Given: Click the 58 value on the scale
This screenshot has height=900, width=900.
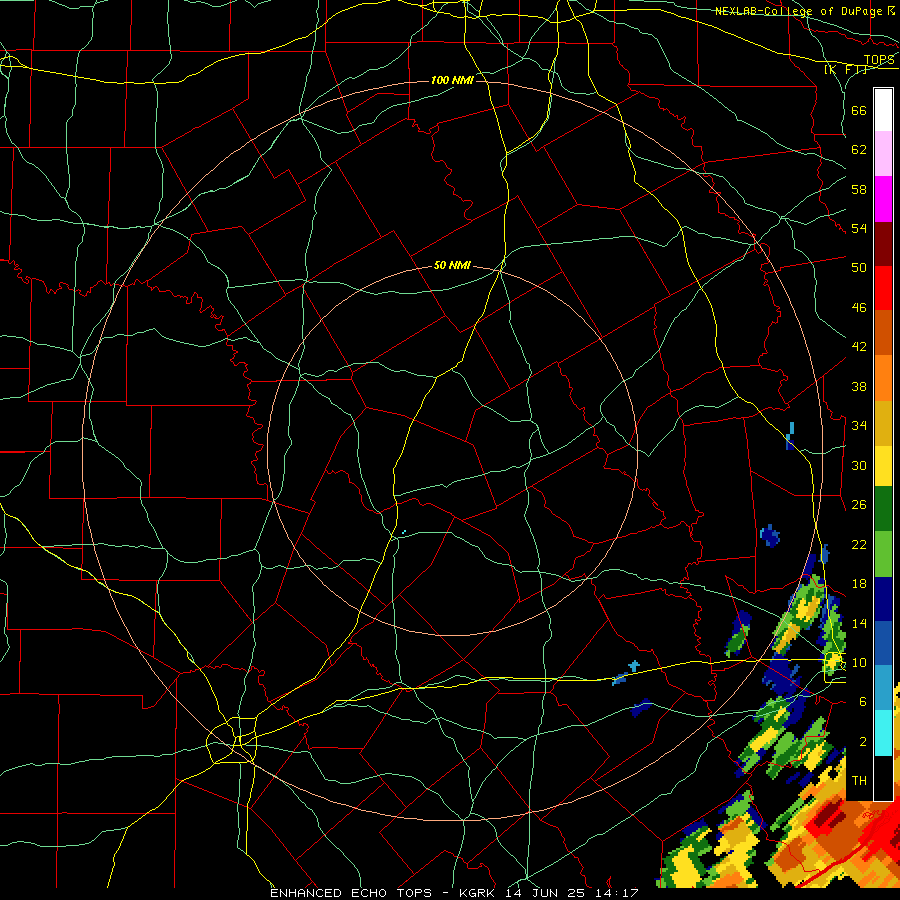Looking at the screenshot, I should coord(859,189).
